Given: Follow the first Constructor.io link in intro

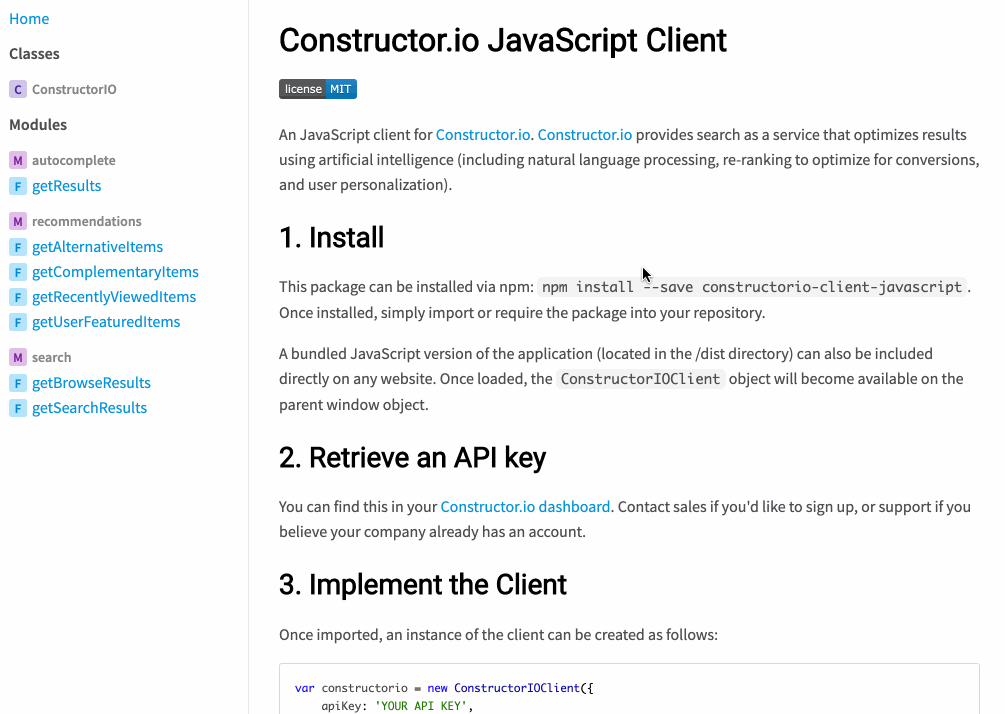Looking at the screenshot, I should coord(483,135).
